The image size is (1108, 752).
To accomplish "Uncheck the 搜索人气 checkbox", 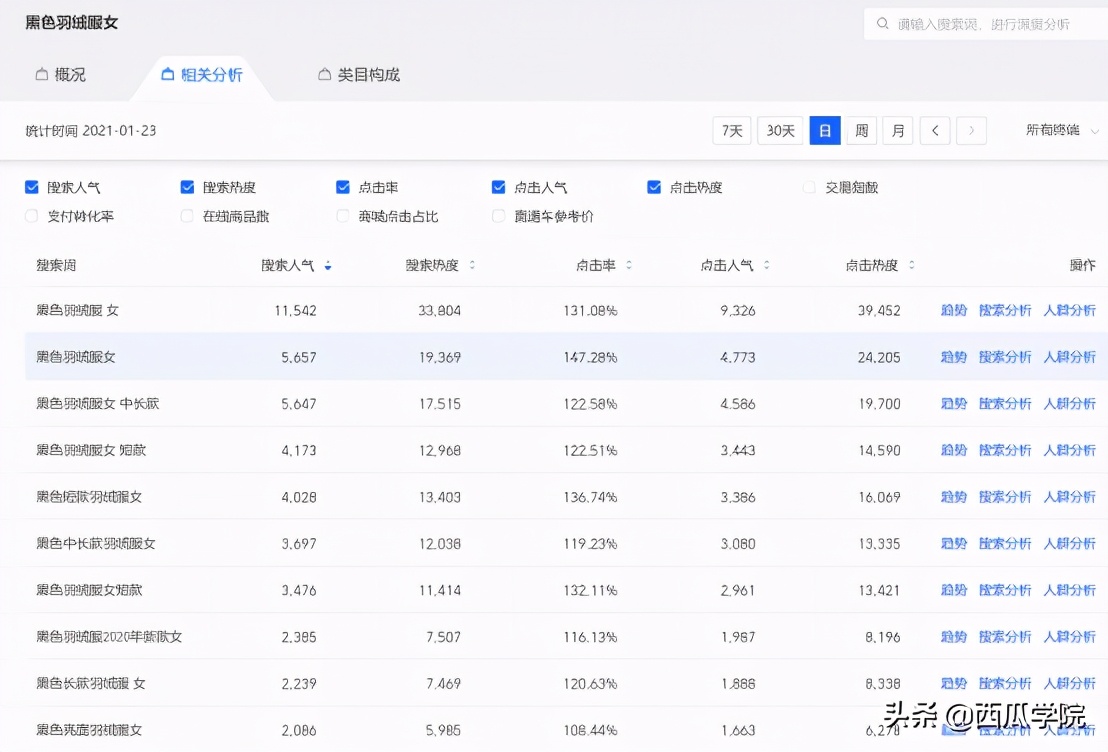I will (31, 187).
